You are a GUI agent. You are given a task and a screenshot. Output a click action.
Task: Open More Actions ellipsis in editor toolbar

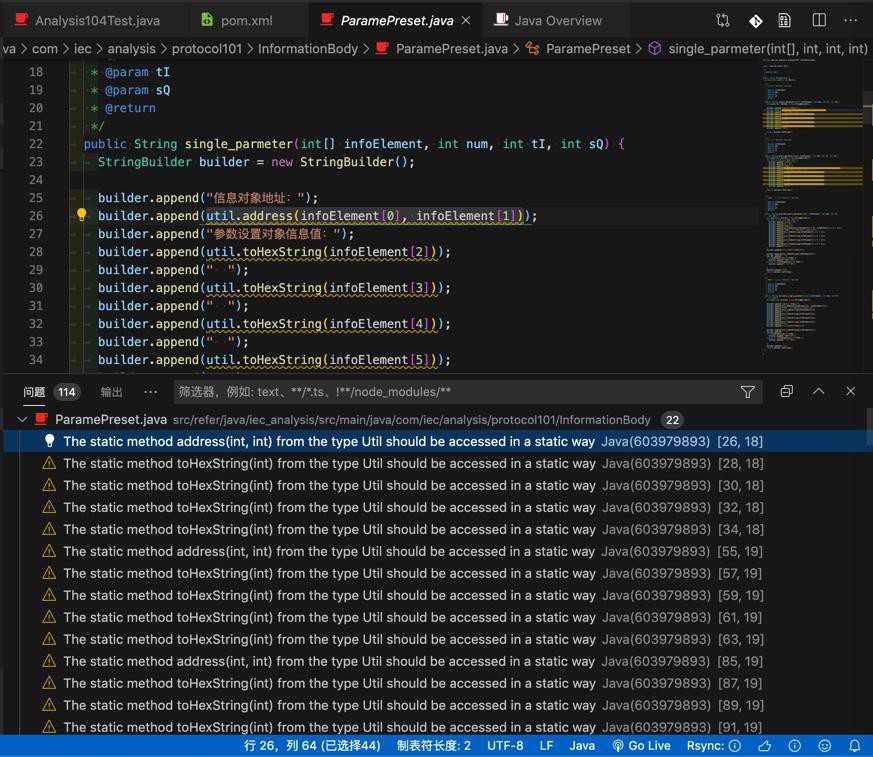[851, 20]
